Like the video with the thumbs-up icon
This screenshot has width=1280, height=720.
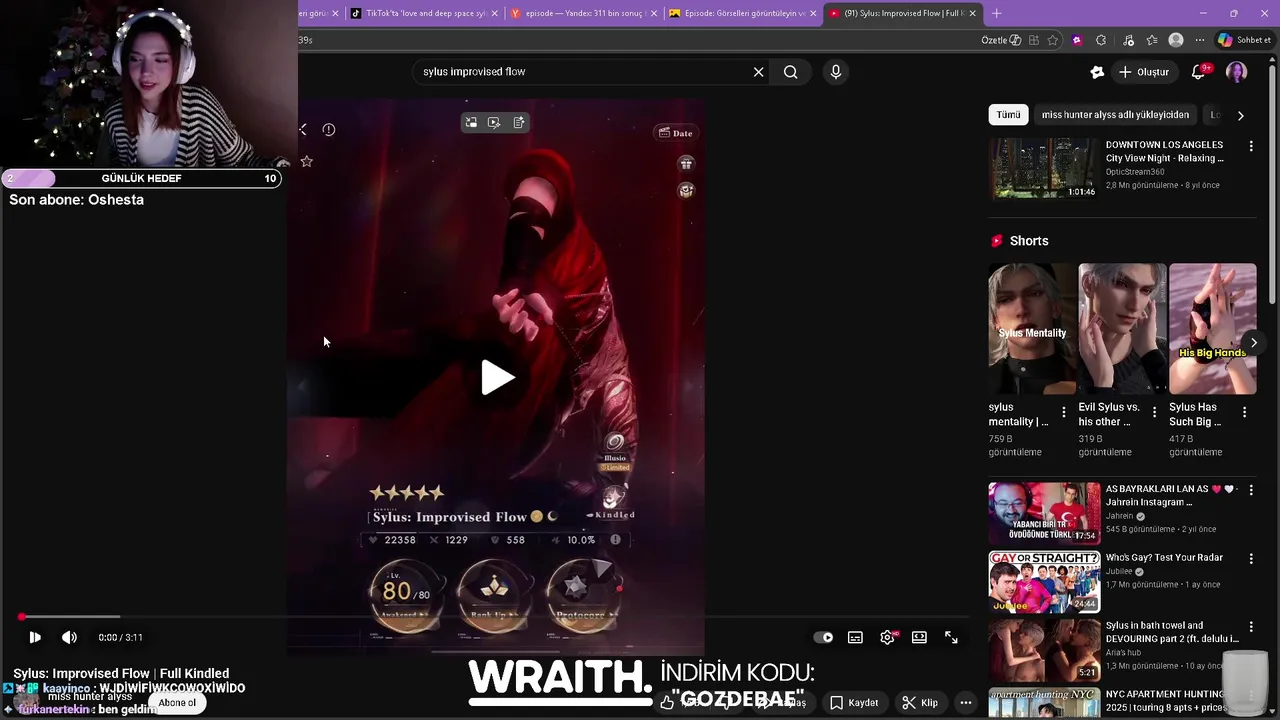(668, 703)
